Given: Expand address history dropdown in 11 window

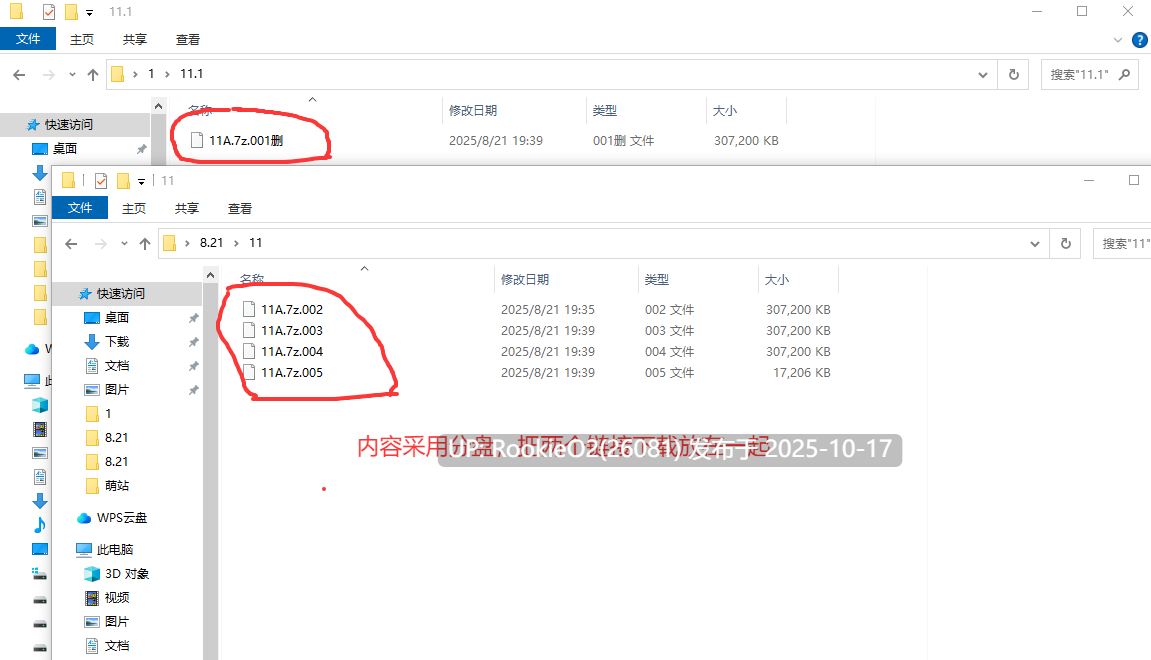Looking at the screenshot, I should 1035,244.
